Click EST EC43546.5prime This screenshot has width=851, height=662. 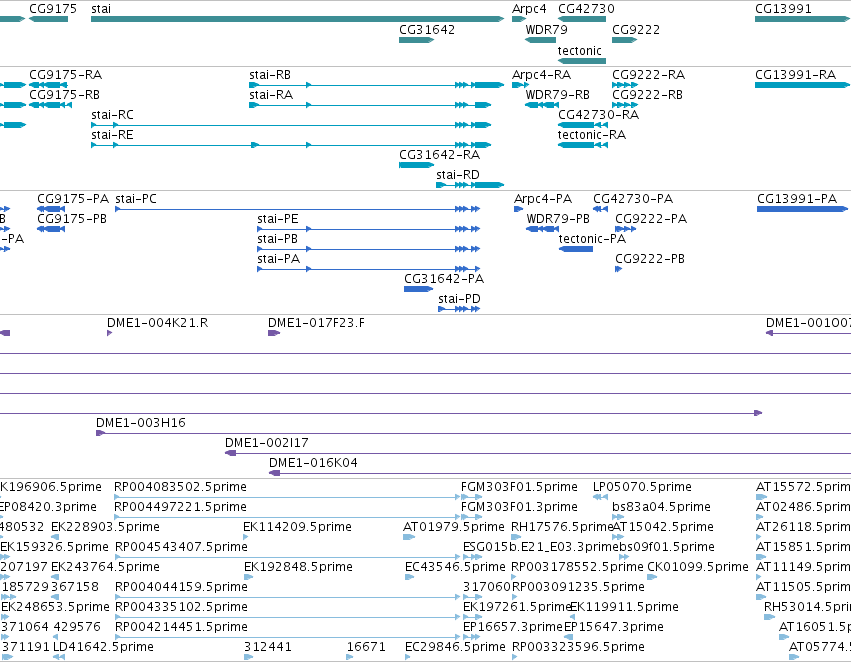[x=410, y=577]
